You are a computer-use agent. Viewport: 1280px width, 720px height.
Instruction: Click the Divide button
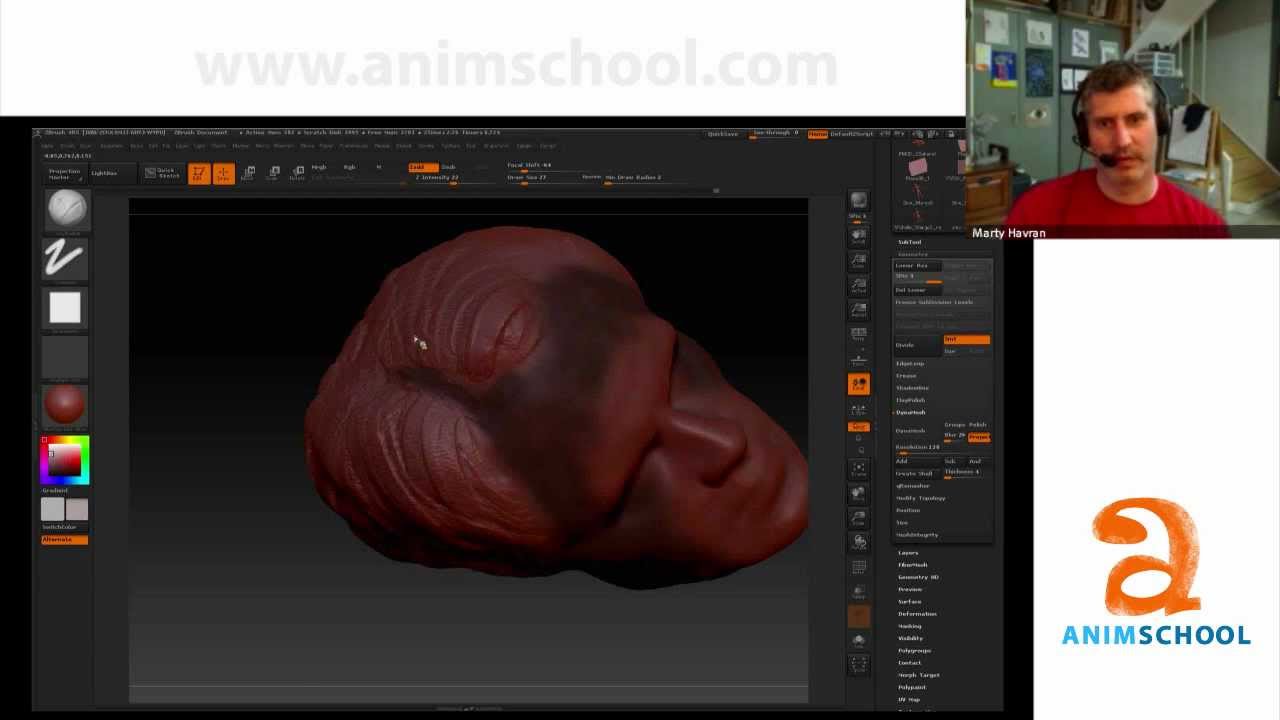point(917,345)
